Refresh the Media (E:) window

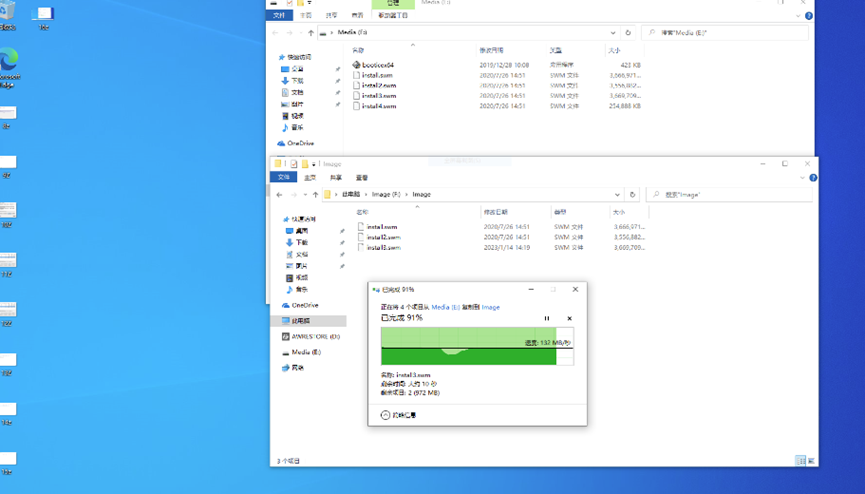pyautogui.click(x=628, y=33)
